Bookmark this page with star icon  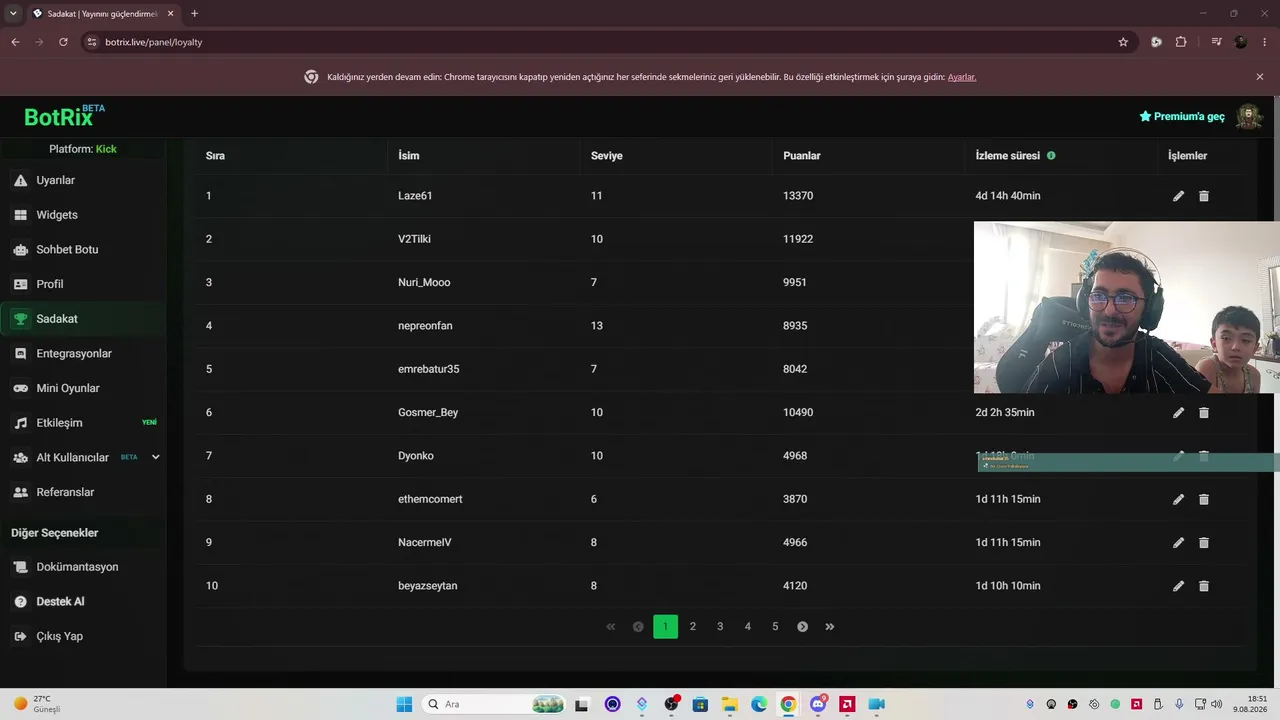point(1123,42)
